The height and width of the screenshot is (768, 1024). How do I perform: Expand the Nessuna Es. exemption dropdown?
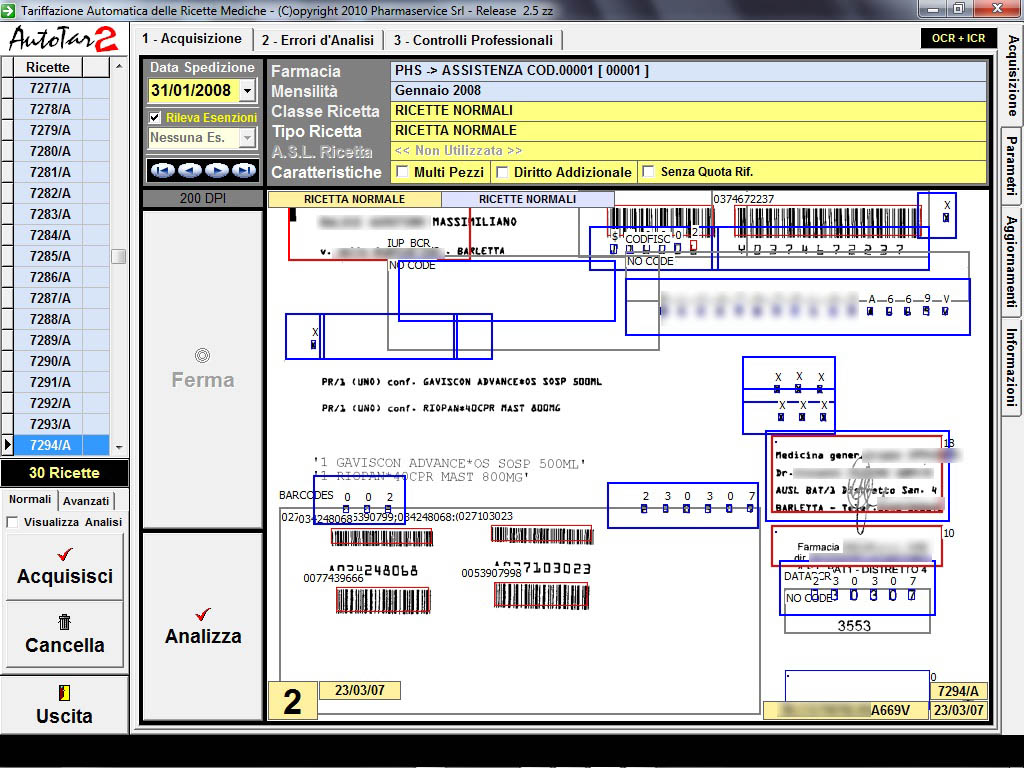pos(248,138)
